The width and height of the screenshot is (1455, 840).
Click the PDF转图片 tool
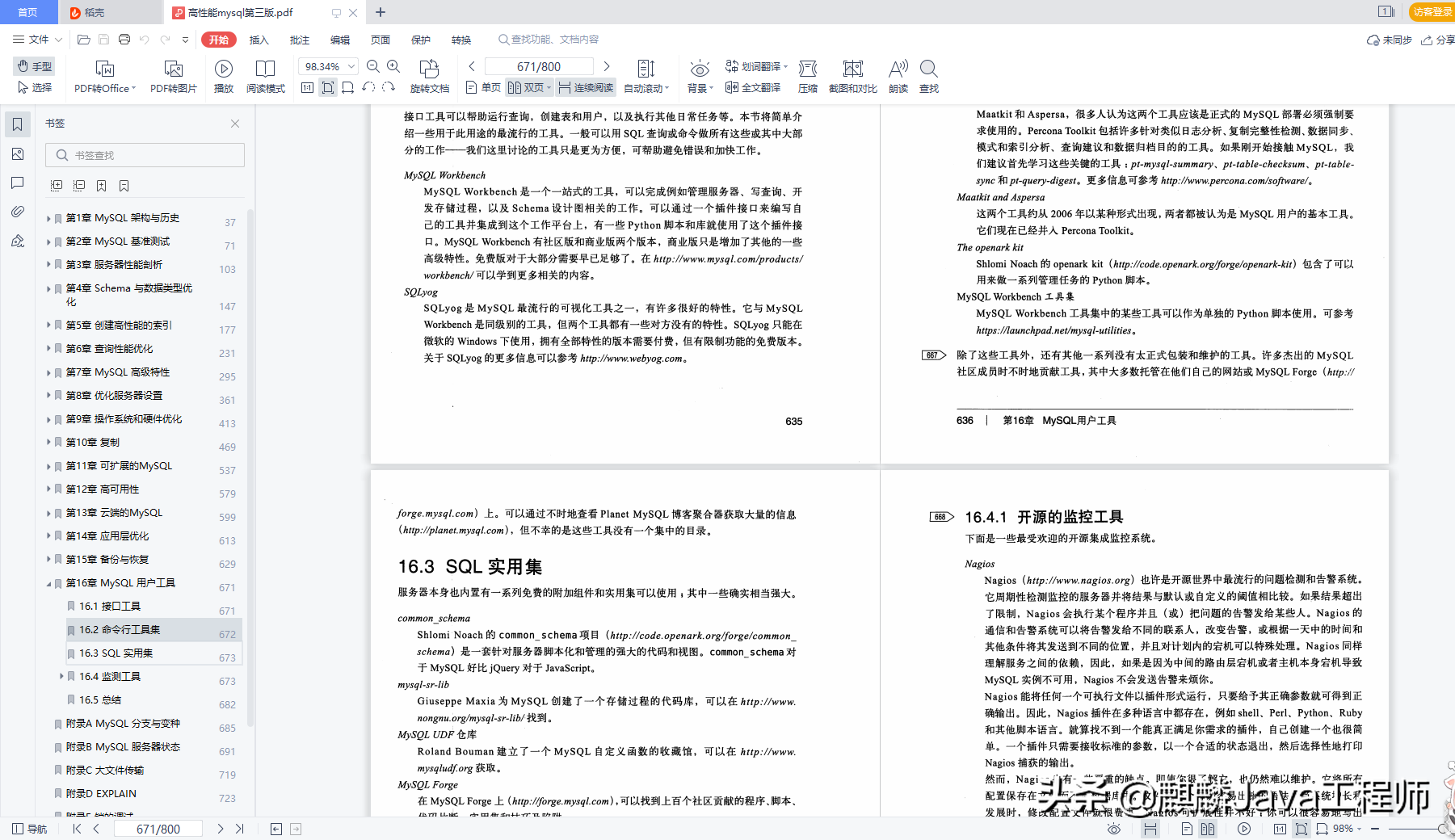(174, 77)
